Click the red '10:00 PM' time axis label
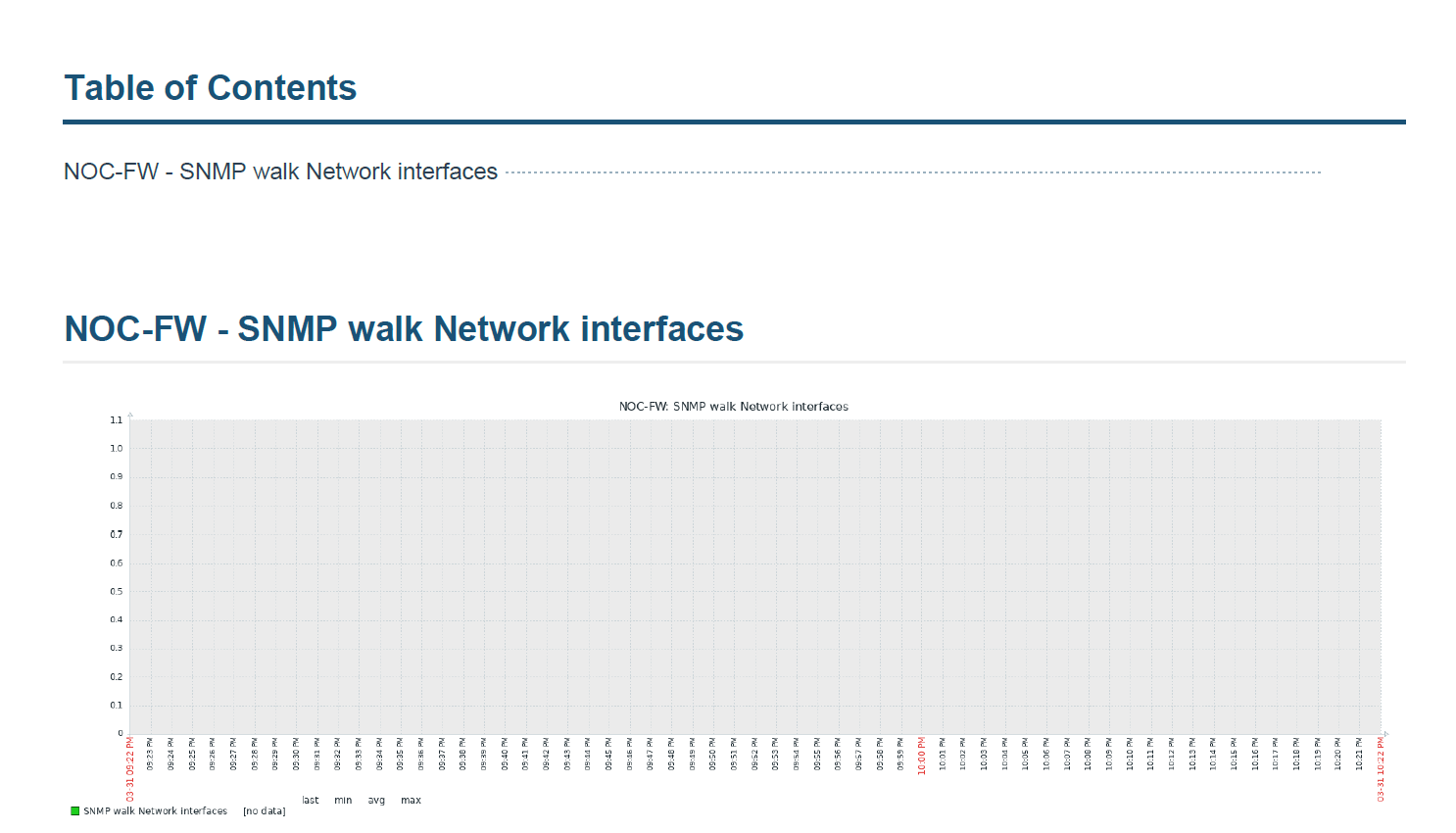Image resolution: width=1456 pixels, height=833 pixels. coord(922,757)
